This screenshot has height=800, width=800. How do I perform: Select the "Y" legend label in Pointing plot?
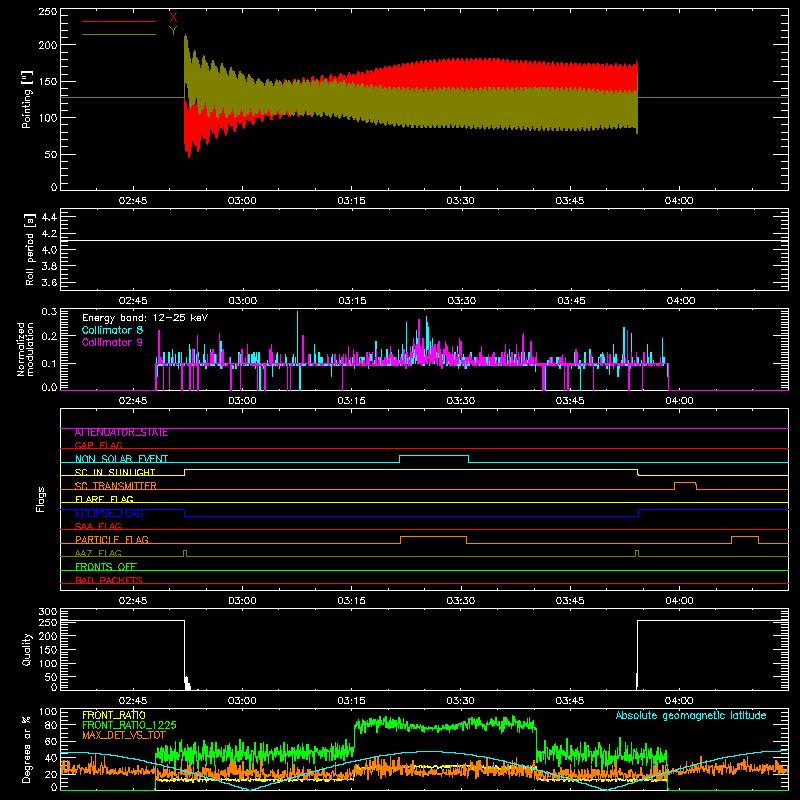tap(173, 31)
